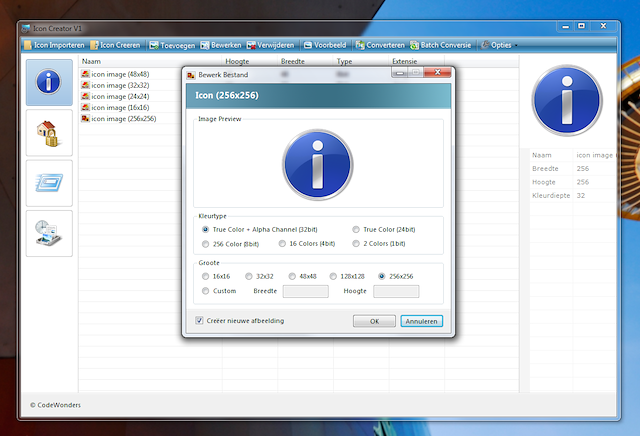Click the Annuleren button
The width and height of the screenshot is (640, 436).
422,321
